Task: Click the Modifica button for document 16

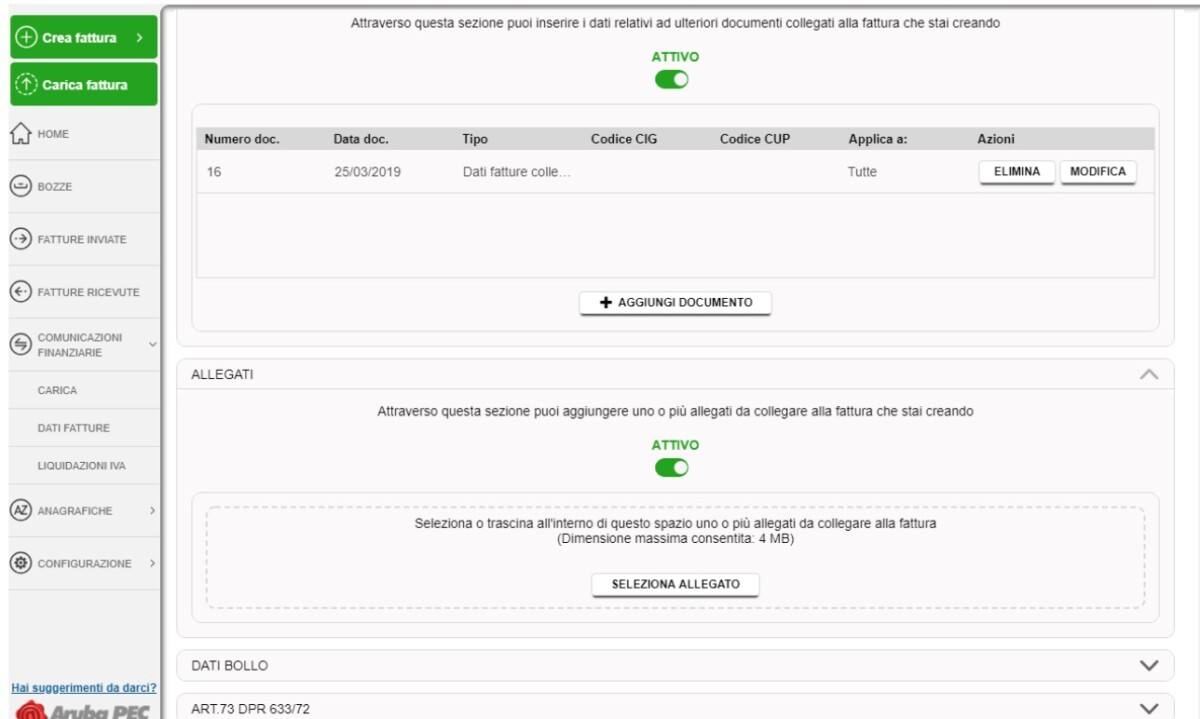Action: (1097, 172)
